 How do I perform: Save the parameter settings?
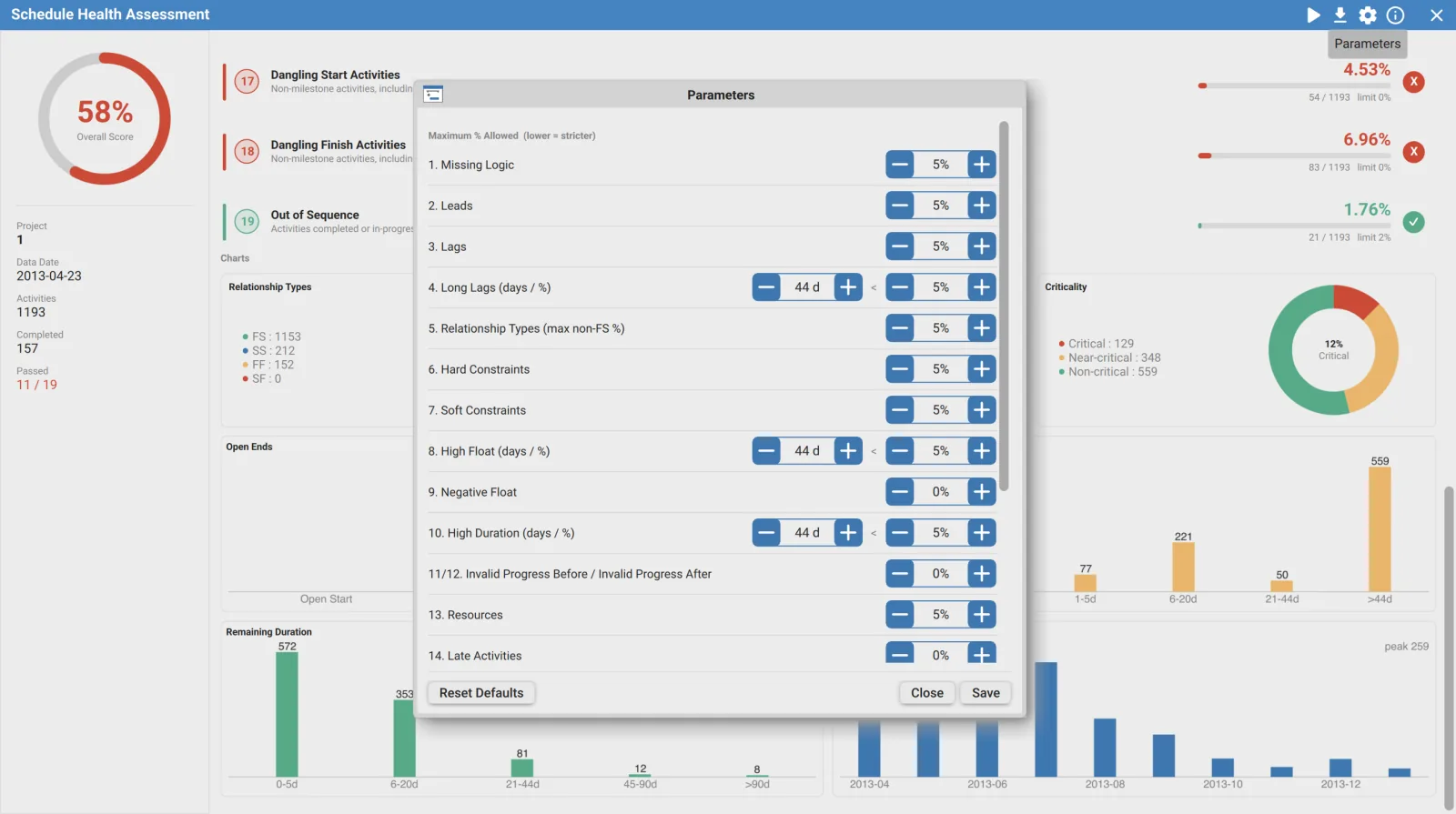[x=986, y=693]
